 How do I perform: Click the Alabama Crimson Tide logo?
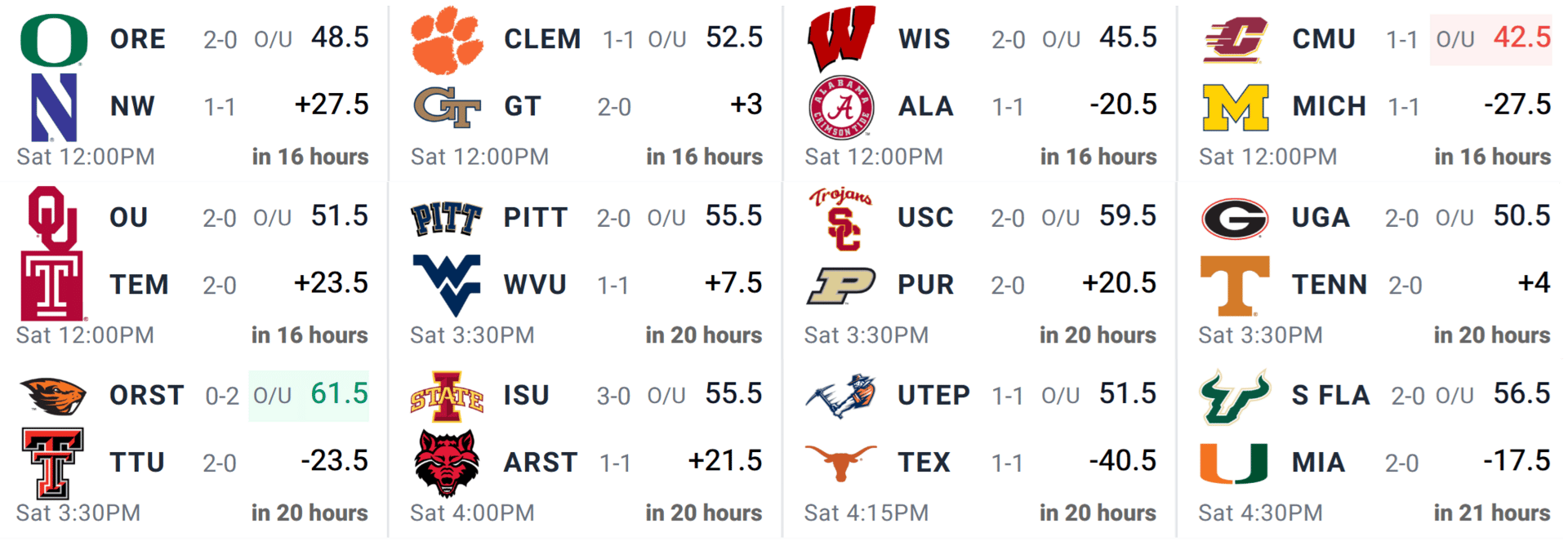(841, 107)
